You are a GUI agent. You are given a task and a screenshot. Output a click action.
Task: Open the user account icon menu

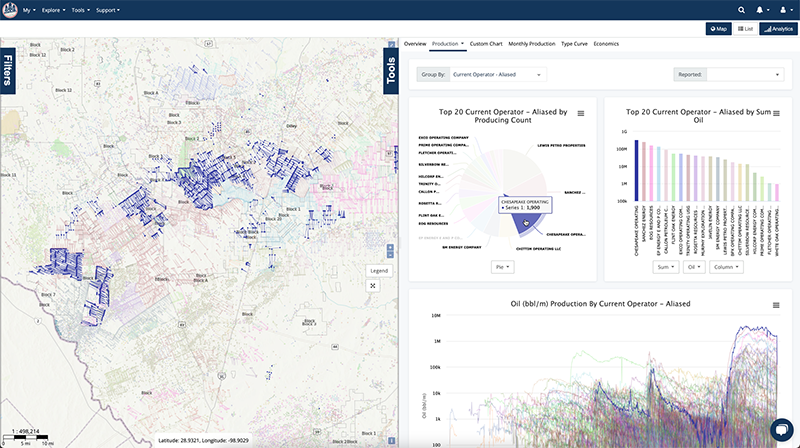click(x=785, y=9)
